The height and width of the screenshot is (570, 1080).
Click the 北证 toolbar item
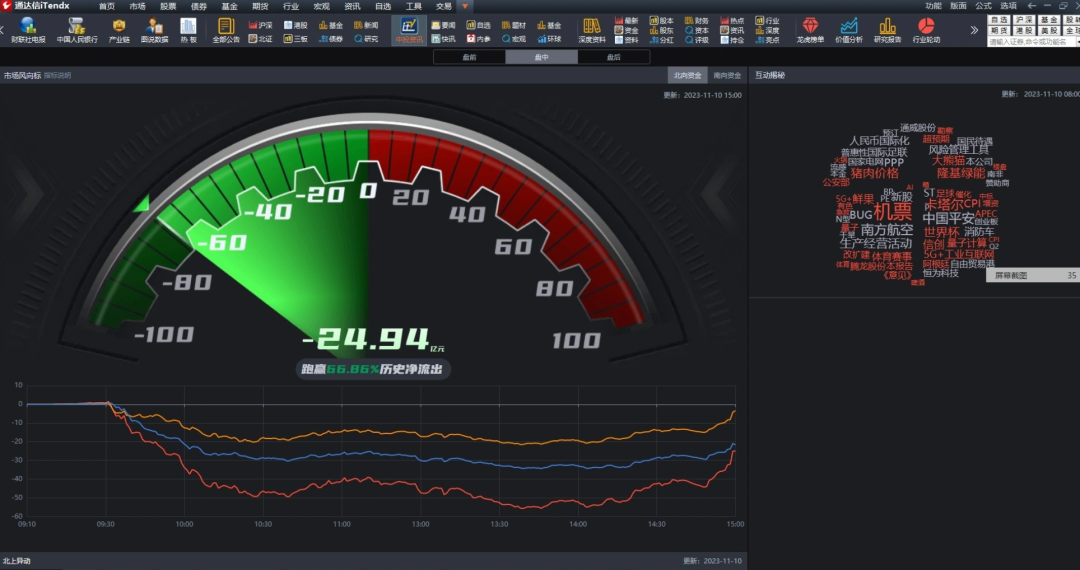point(260,39)
